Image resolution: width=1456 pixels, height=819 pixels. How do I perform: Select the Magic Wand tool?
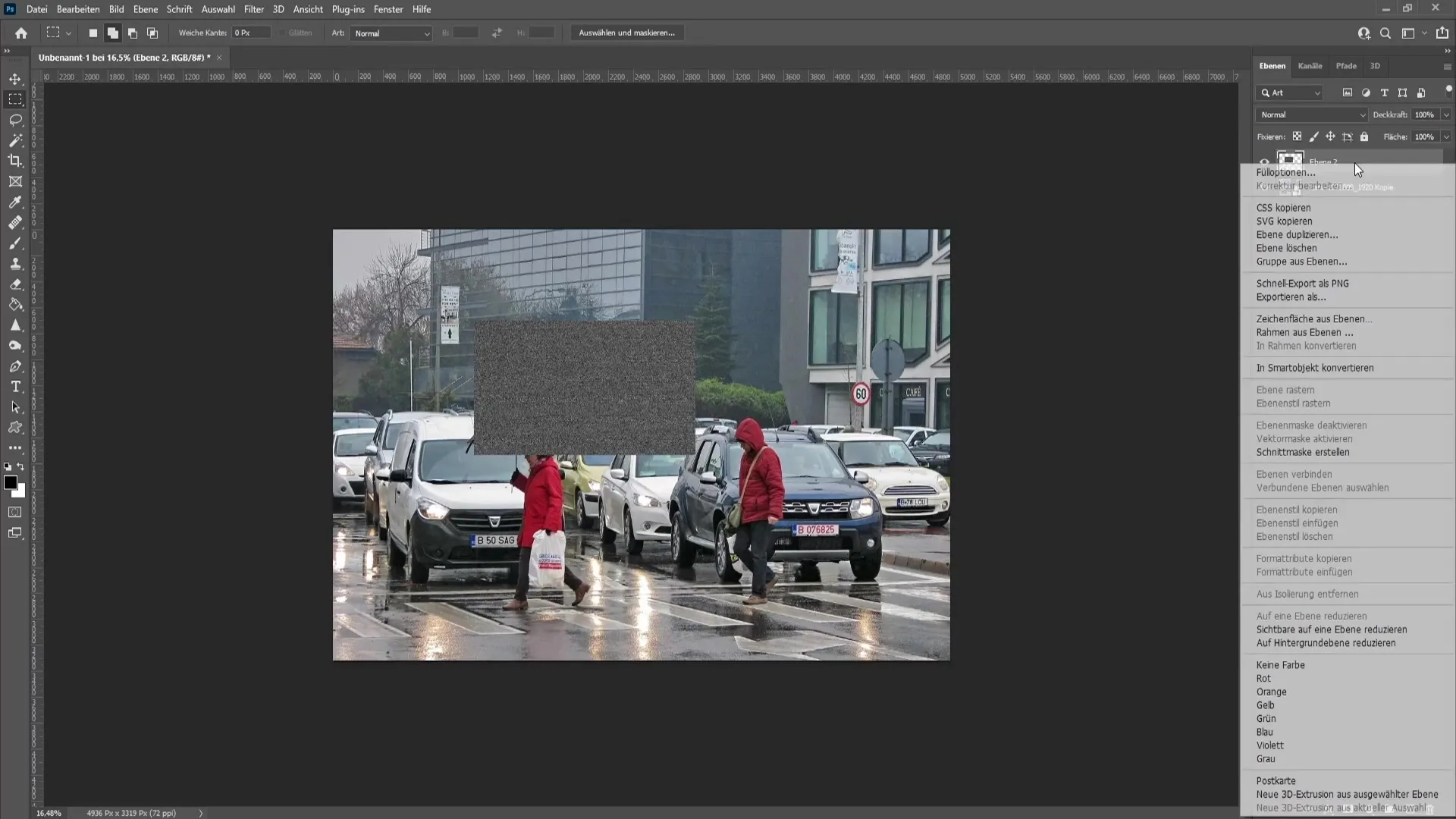(x=15, y=140)
